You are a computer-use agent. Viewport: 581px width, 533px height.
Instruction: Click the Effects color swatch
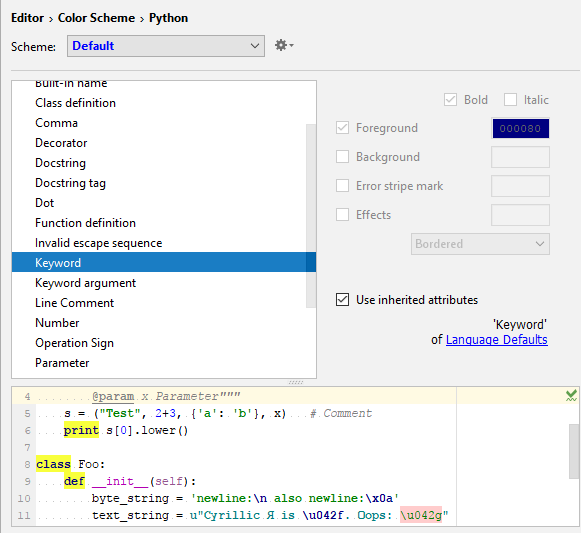520,215
